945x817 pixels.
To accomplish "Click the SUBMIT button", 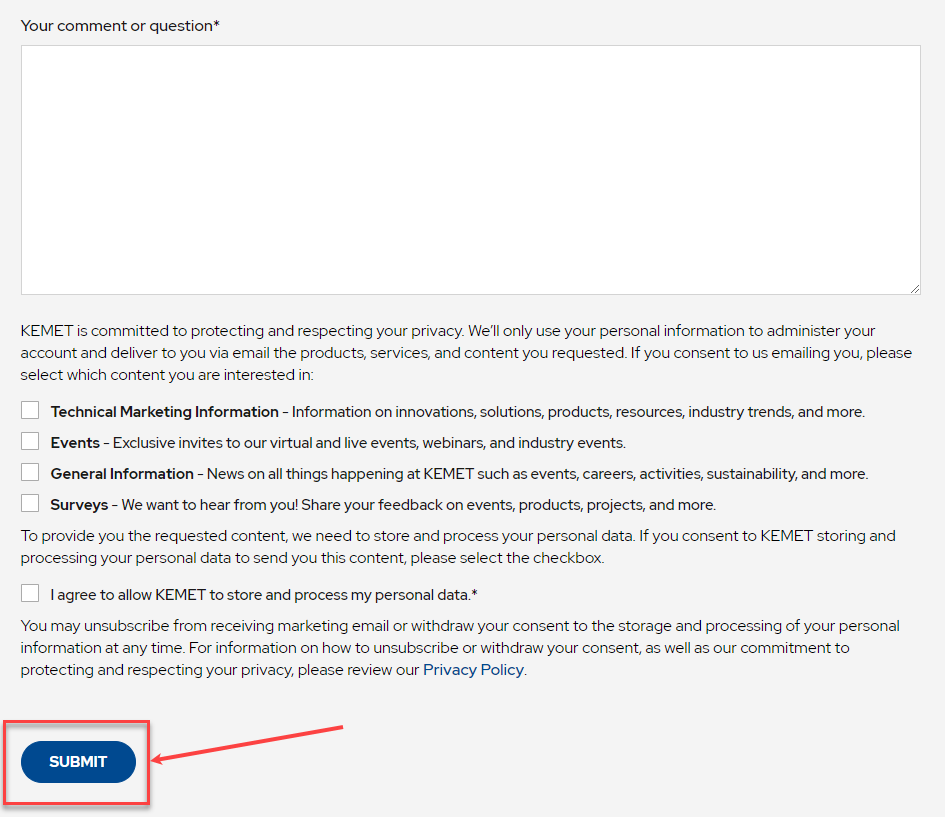I will coord(78,762).
